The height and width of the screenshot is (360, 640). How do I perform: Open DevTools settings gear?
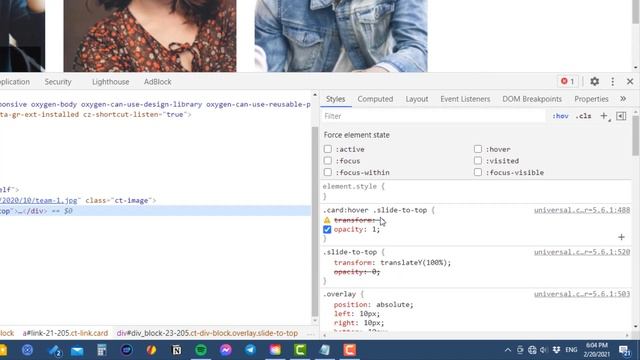(x=594, y=82)
